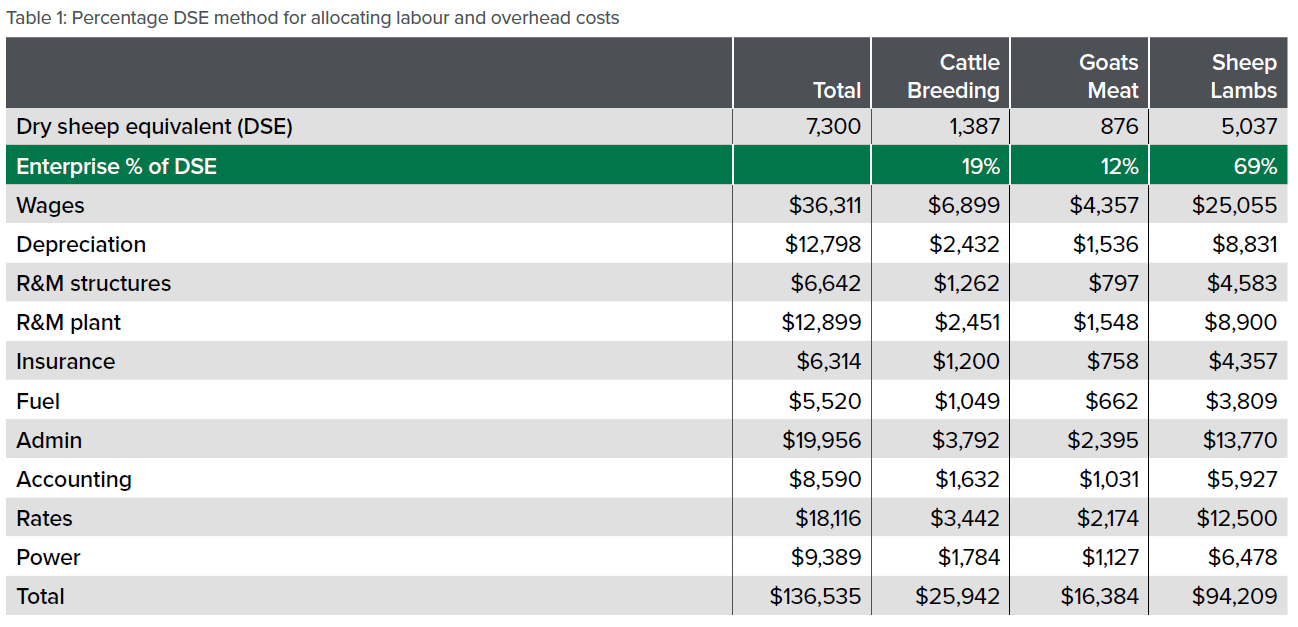
Task: Click the grand total $136,535 cell
Action: 815,596
